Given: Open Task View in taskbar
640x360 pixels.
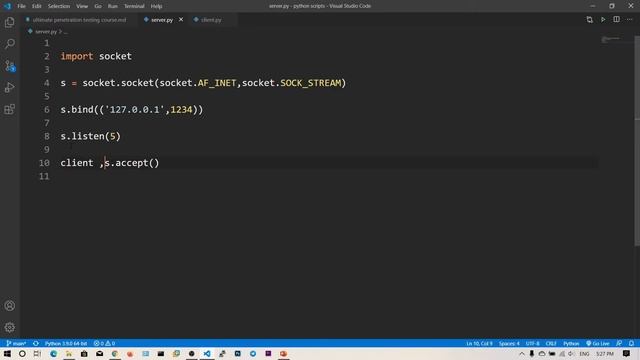Looking at the screenshot, I should tap(37, 353).
